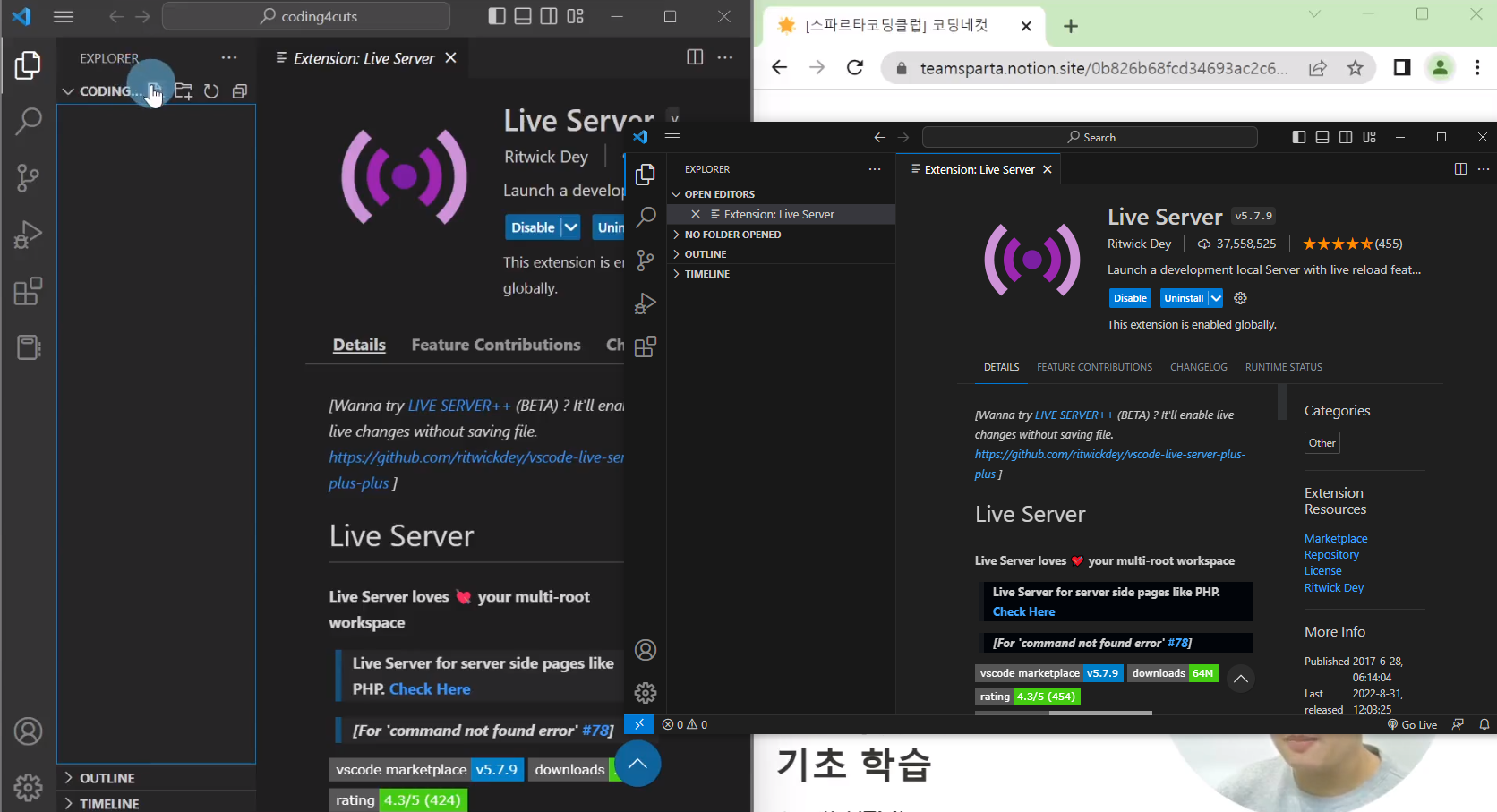Image resolution: width=1497 pixels, height=812 pixels.
Task: Open Manage gear in front VS Code activity bar
Action: (x=646, y=693)
